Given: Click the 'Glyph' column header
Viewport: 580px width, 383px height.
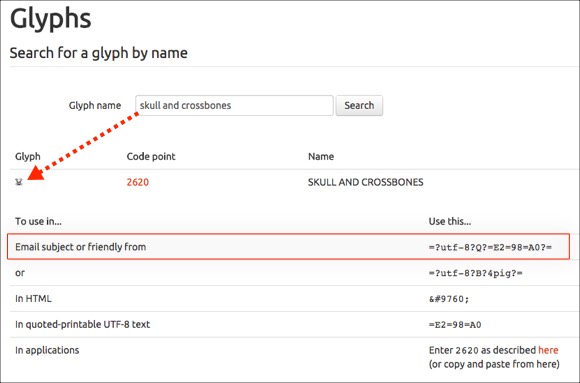Looking at the screenshot, I should pyautogui.click(x=28, y=157).
